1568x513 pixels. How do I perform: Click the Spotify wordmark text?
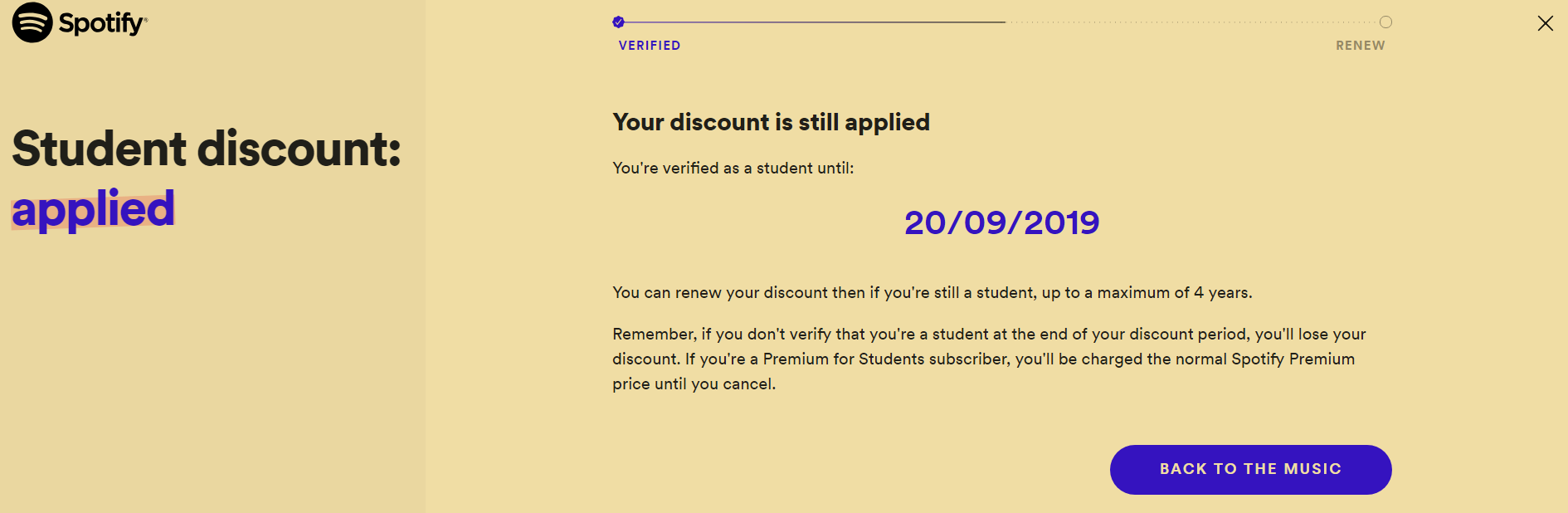point(101,23)
